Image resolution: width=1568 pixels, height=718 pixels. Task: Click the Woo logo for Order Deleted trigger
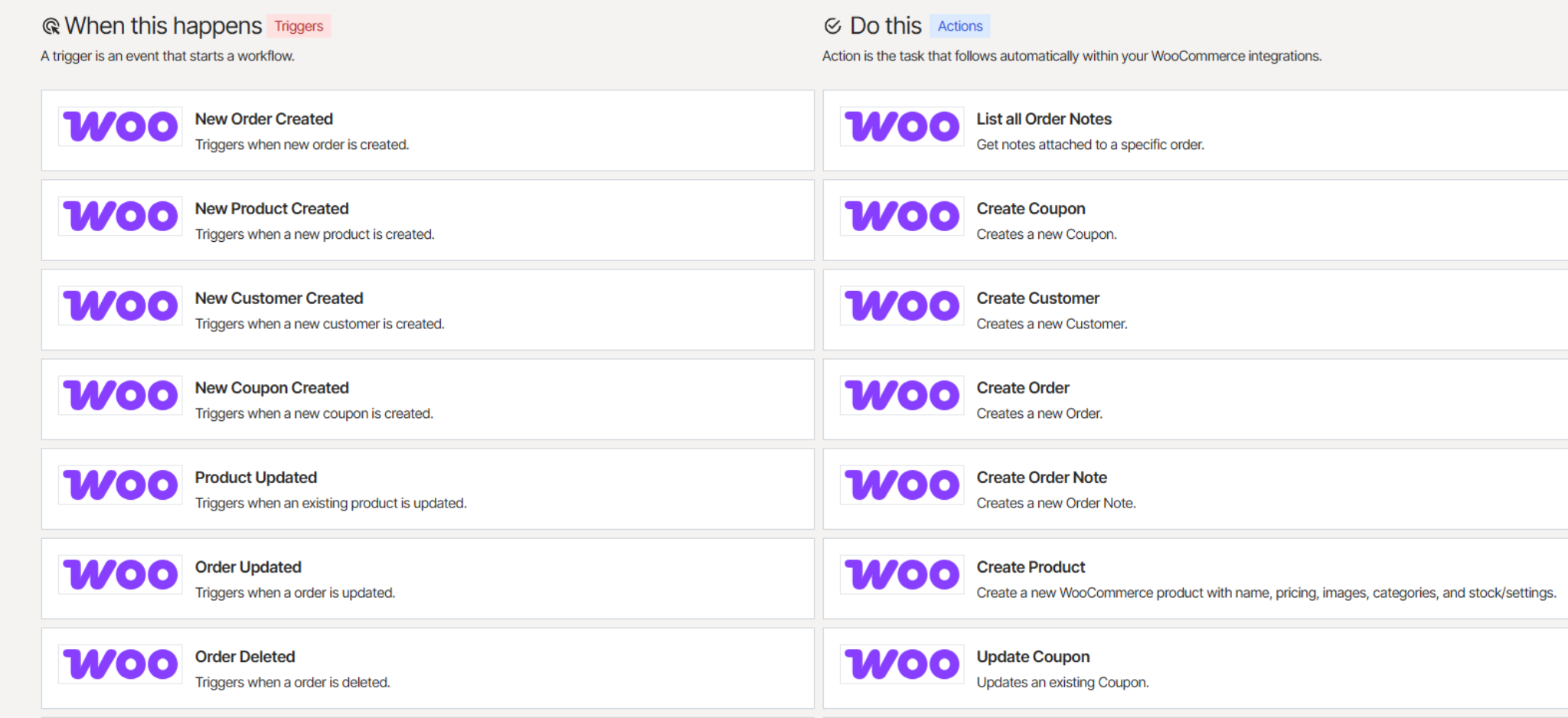pyautogui.click(x=120, y=664)
